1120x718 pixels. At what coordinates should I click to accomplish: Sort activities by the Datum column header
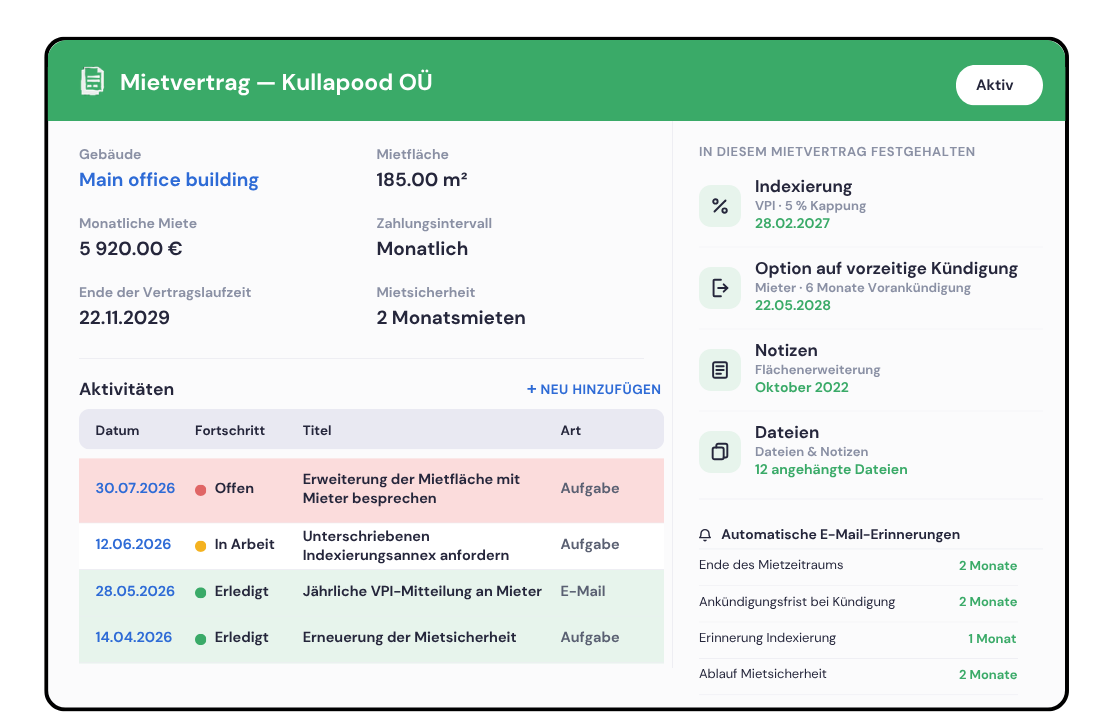click(117, 431)
